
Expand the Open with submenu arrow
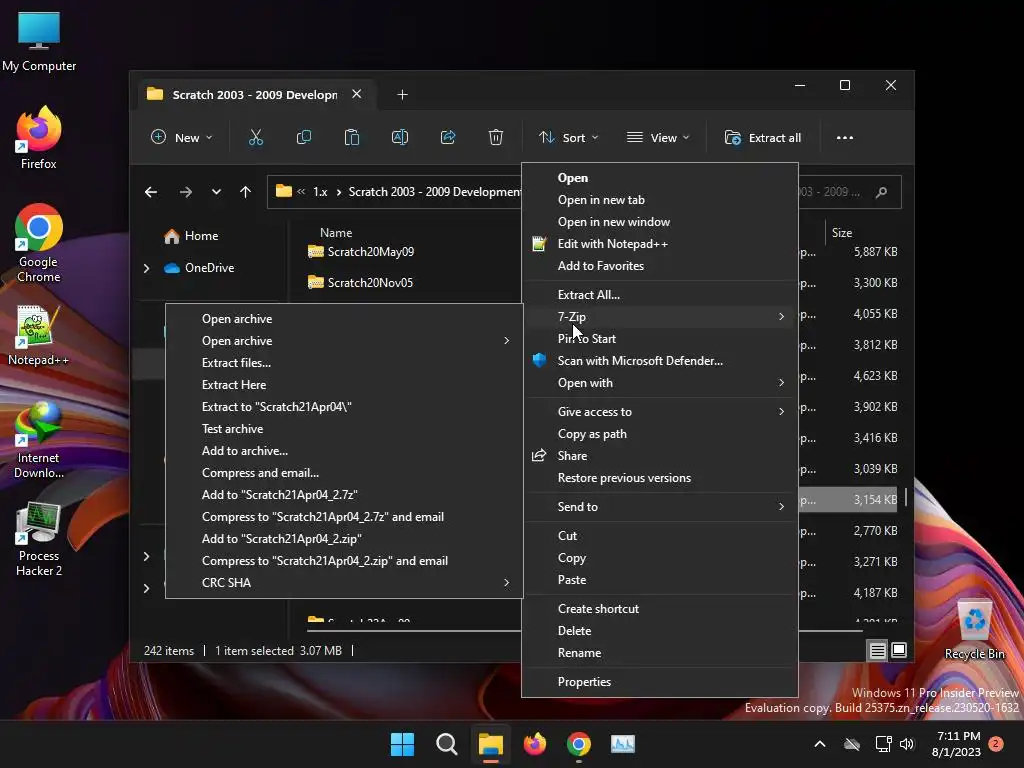click(781, 383)
